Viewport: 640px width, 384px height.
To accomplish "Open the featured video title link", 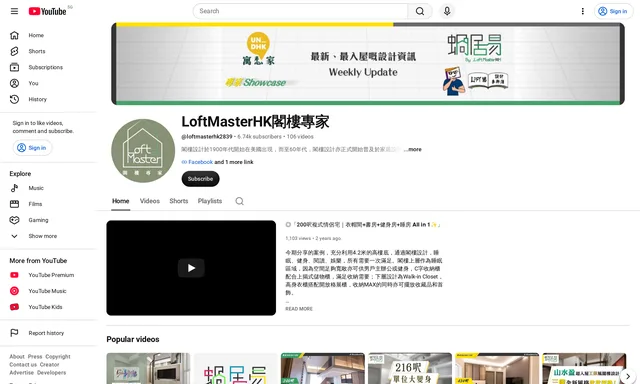I will (x=363, y=225).
